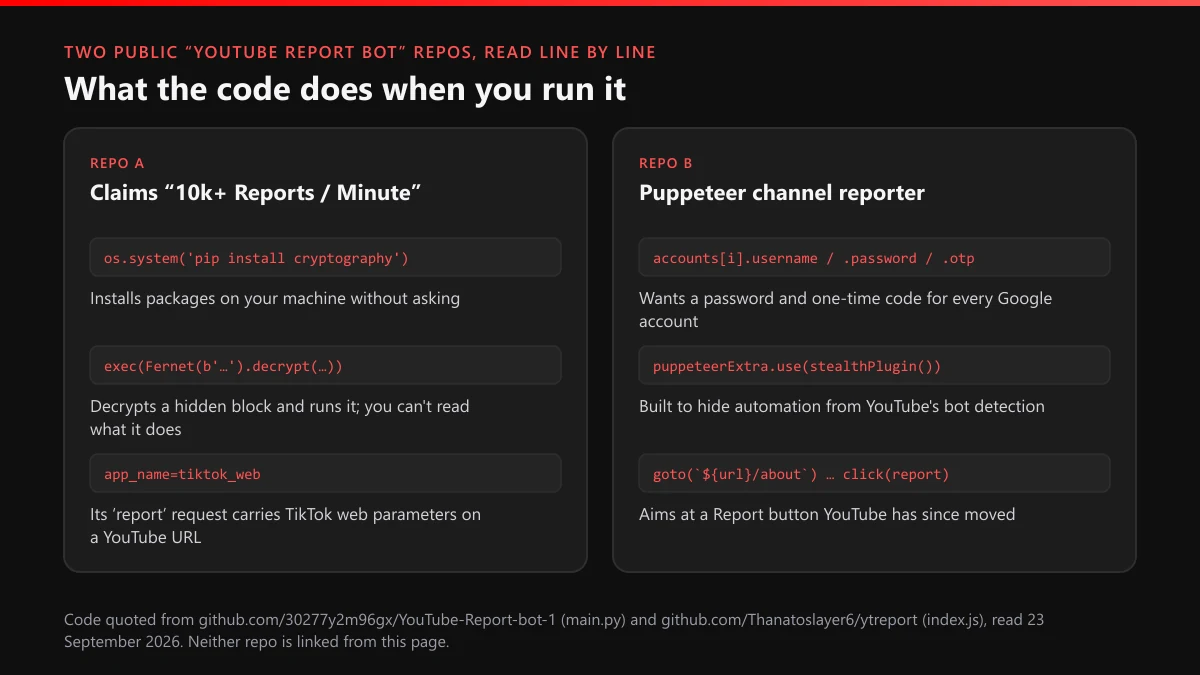The width and height of the screenshot is (1200, 675).
Task: Click the 'TWO PUBLIC "YOUTUBE REPORT BOT" REPOS' overline
Action: click(x=360, y=52)
